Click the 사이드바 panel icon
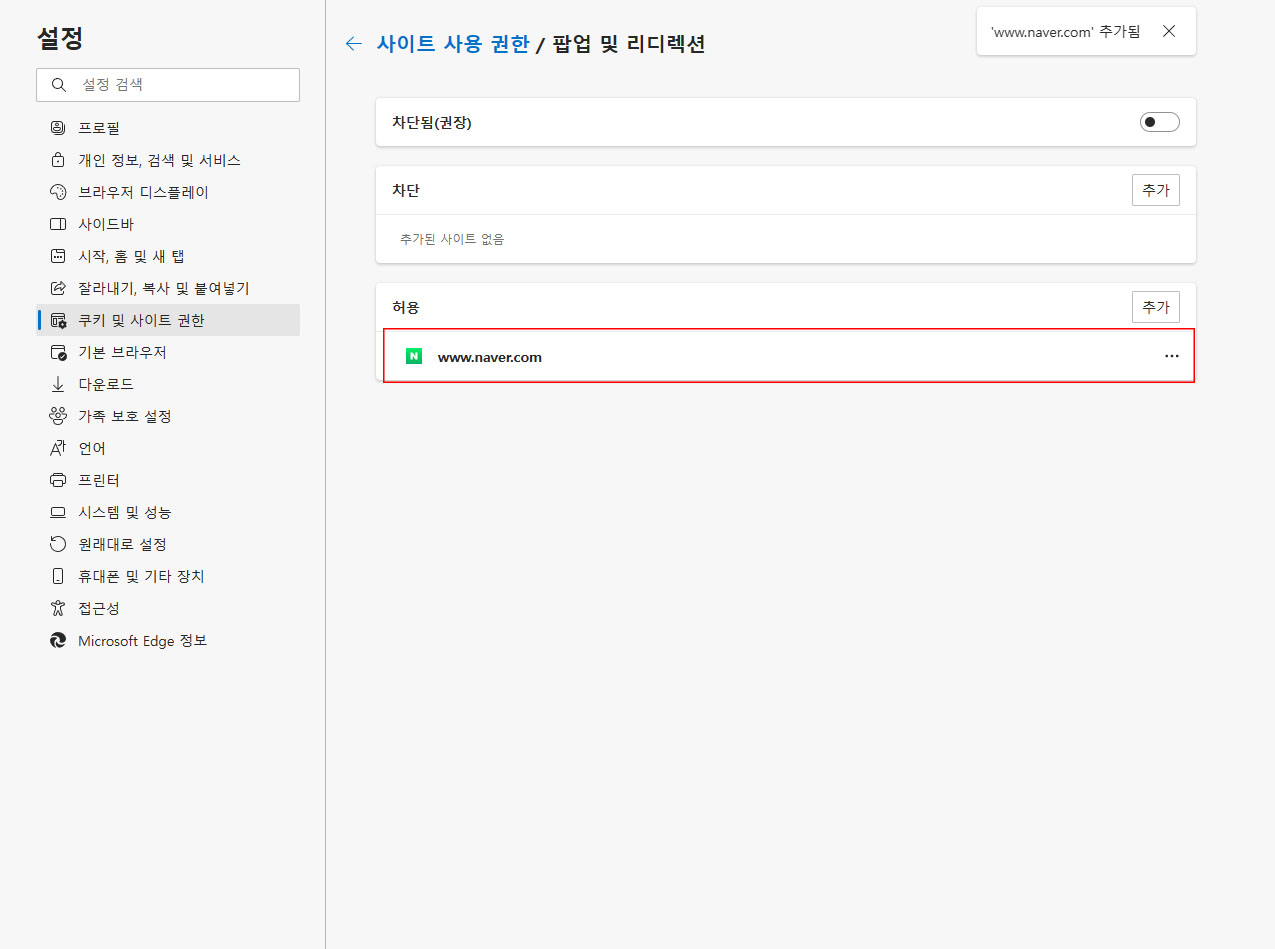The height and width of the screenshot is (949, 1275). 58,224
